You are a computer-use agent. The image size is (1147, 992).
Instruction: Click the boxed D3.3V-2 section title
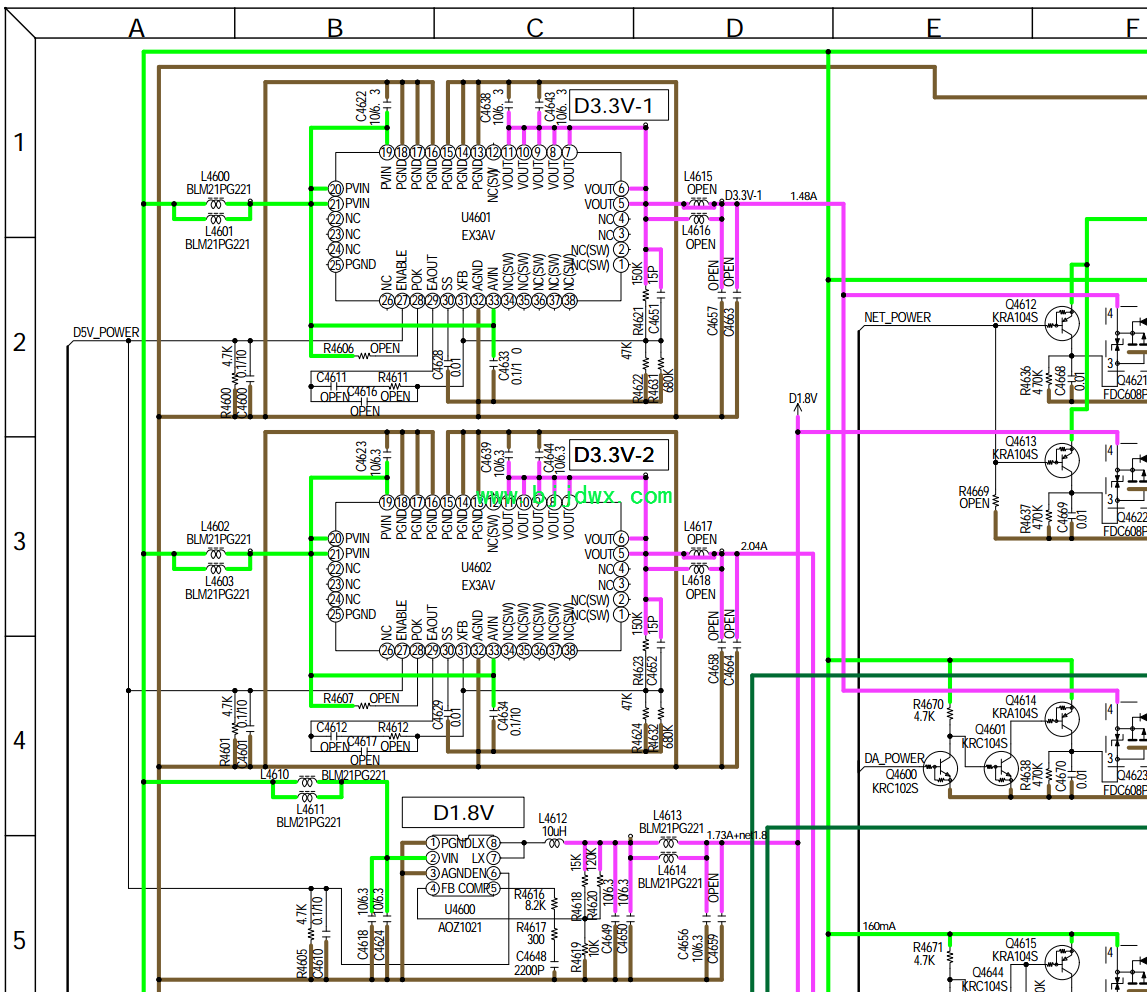click(619, 455)
